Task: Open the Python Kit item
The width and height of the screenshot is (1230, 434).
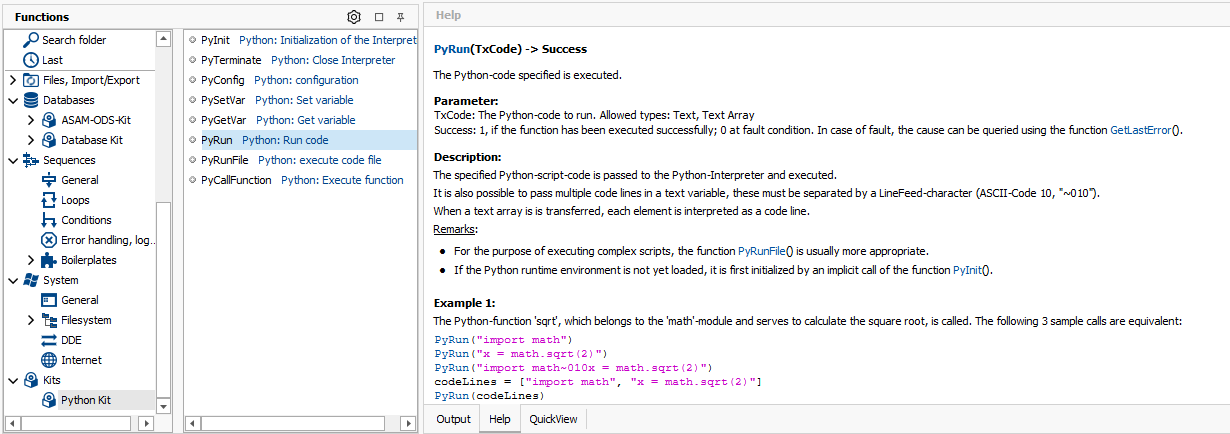Action: (85, 400)
